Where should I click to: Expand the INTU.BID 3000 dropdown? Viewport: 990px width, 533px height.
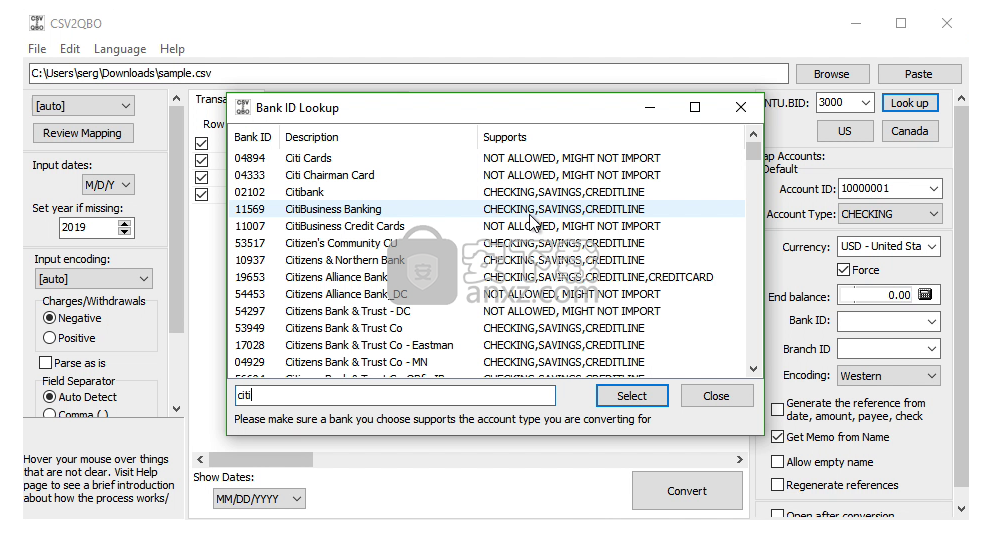[x=866, y=102]
